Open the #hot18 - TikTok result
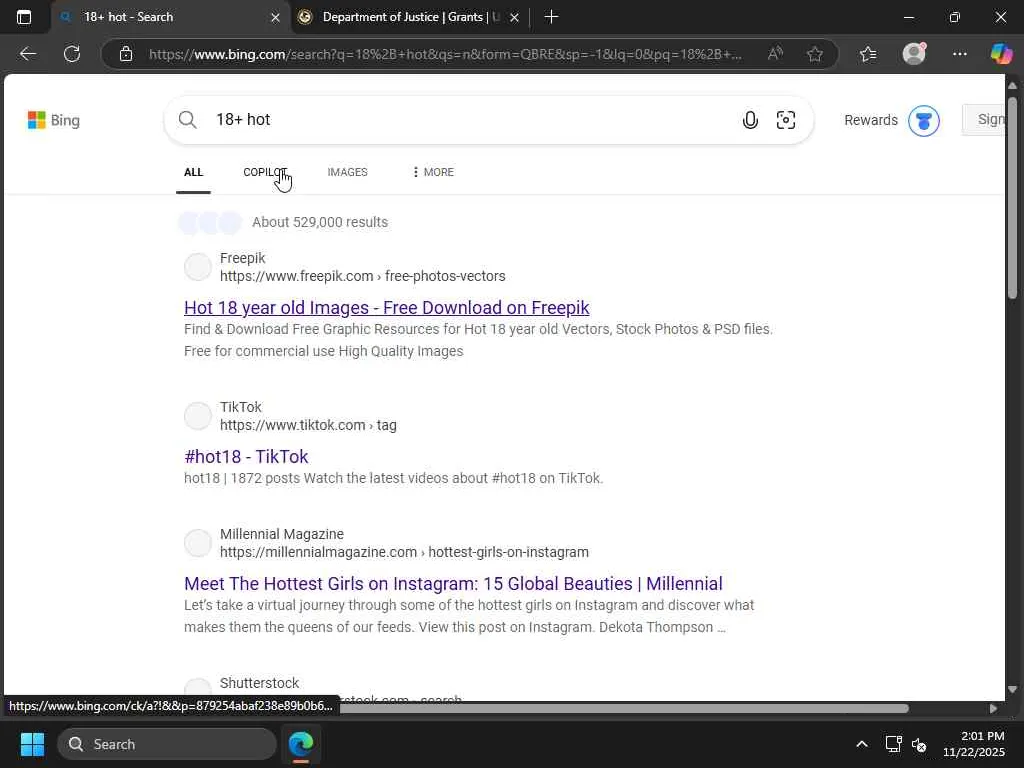The width and height of the screenshot is (1024, 768). (246, 456)
